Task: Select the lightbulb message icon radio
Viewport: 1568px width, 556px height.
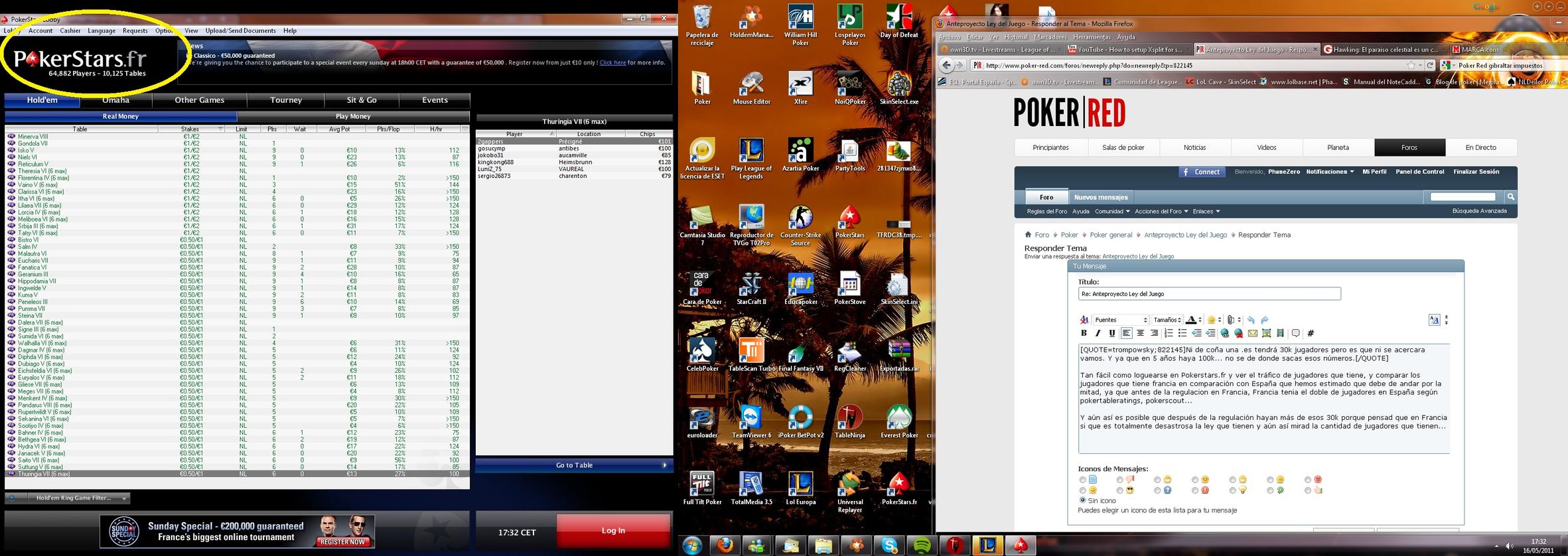Action: tap(1232, 490)
